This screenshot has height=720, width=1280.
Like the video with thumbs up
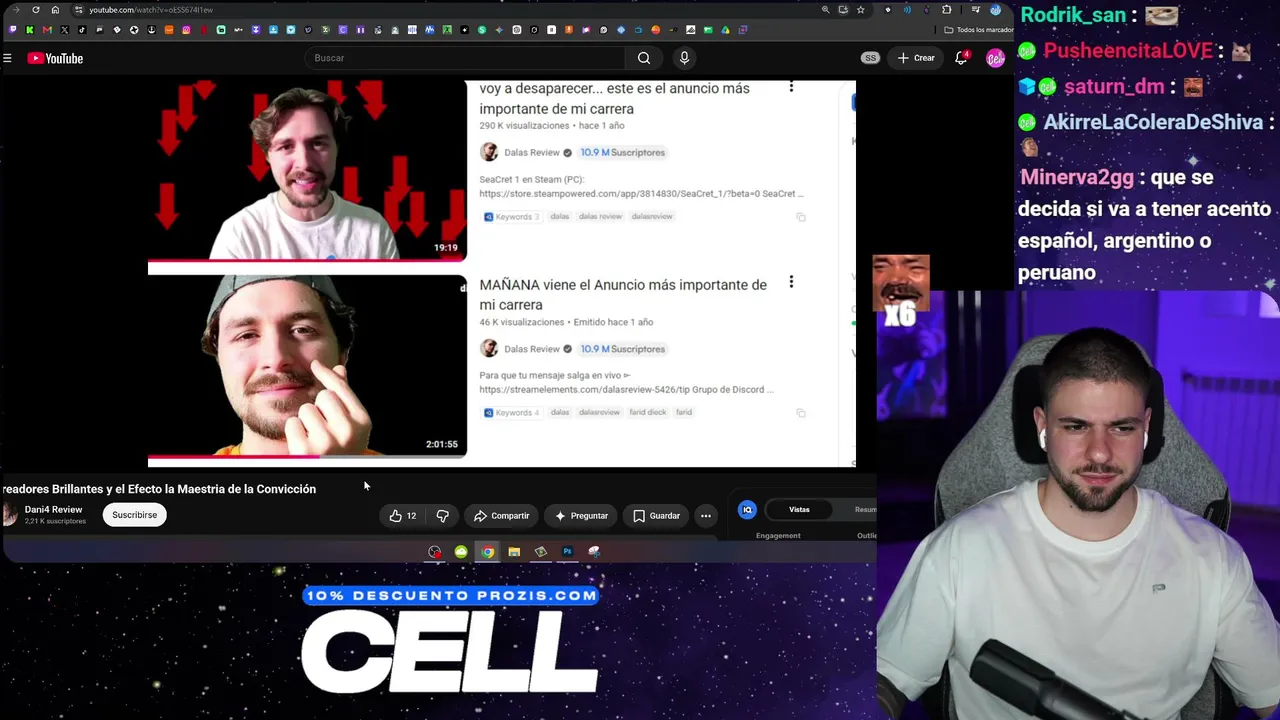(402, 516)
